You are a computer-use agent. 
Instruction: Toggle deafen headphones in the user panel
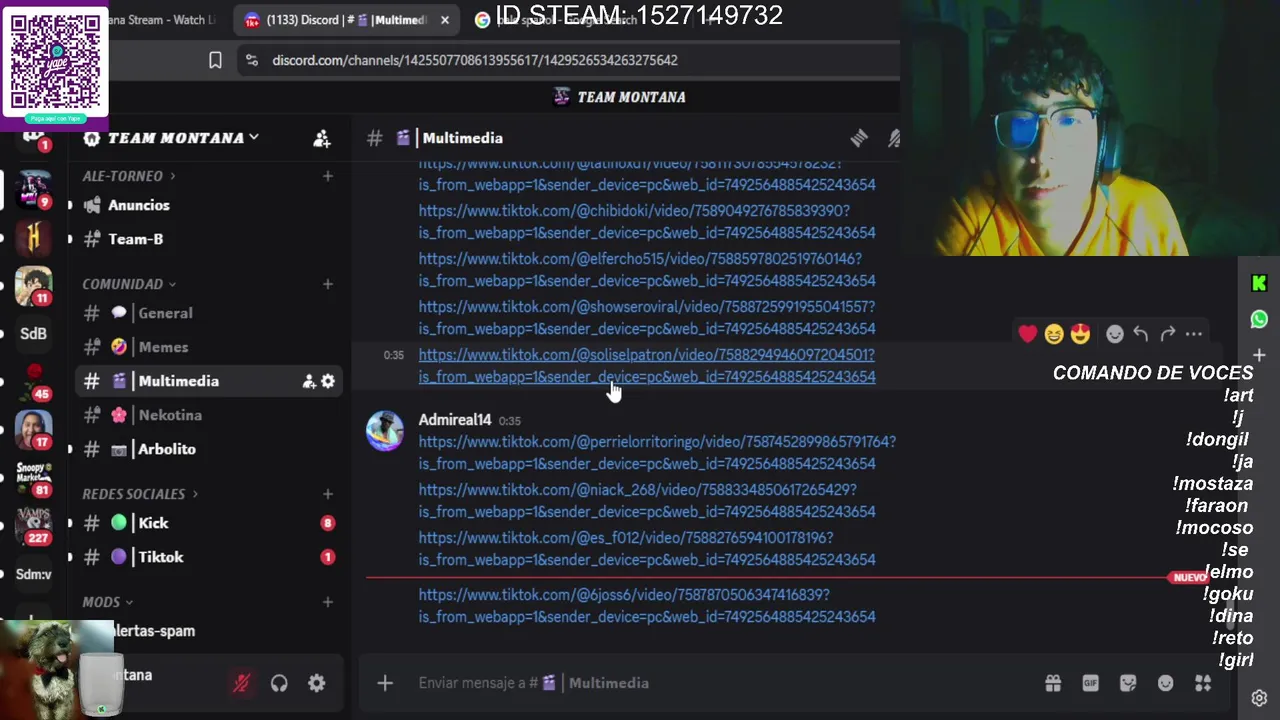point(279,683)
